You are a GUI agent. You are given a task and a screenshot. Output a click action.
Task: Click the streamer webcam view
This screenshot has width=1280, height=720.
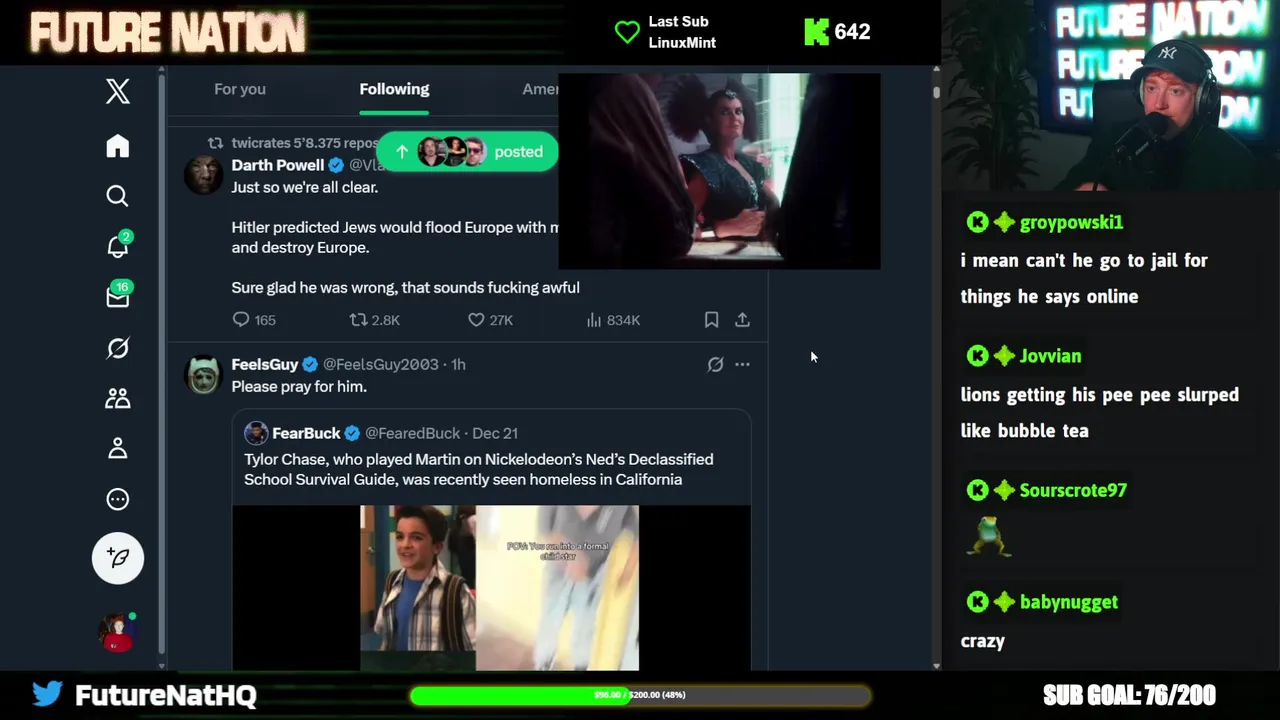click(x=1110, y=96)
